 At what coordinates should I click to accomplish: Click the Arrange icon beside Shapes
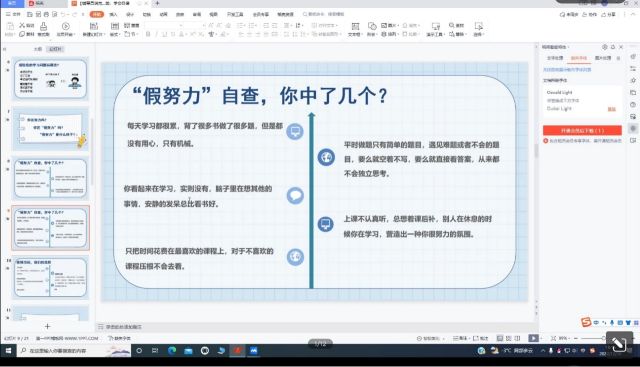[x=384, y=34]
